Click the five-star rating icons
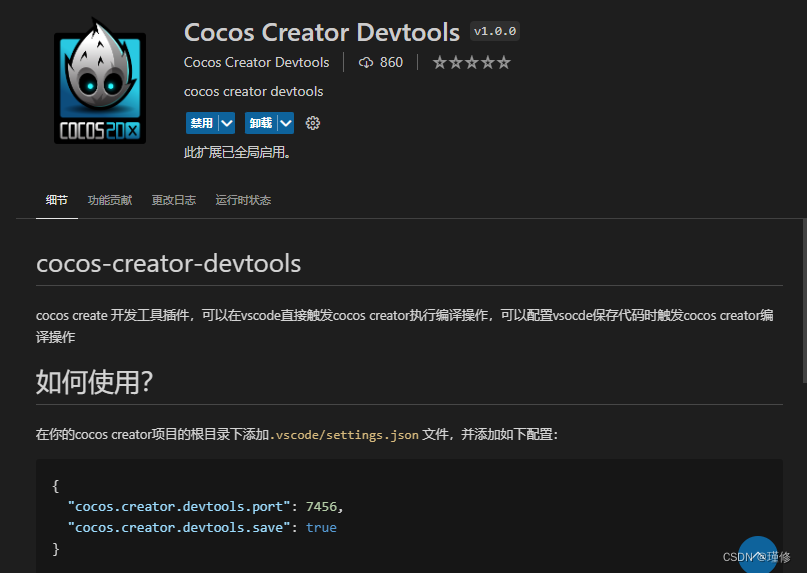Screen dimensions: 807x573 471,63
